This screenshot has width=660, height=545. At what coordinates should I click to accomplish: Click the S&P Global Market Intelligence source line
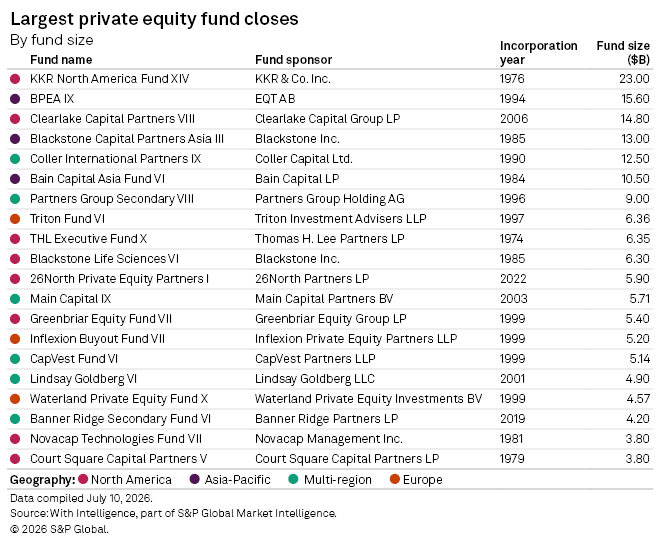(x=173, y=513)
